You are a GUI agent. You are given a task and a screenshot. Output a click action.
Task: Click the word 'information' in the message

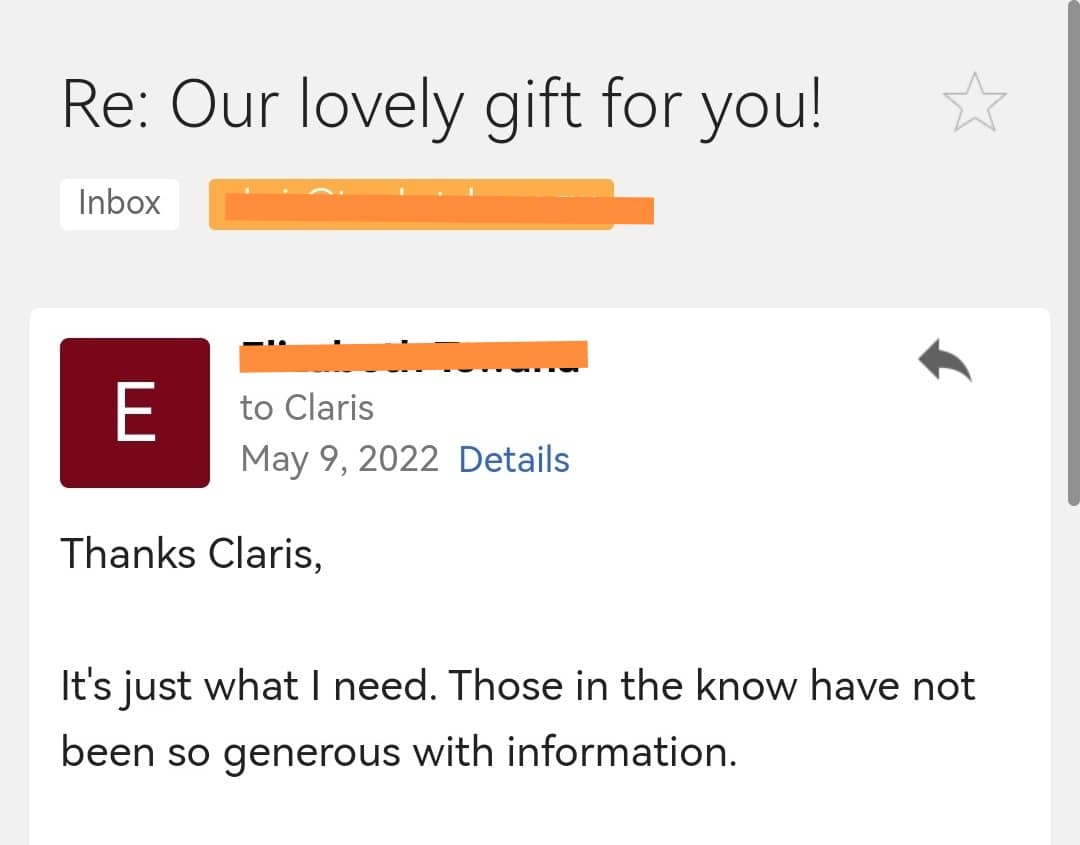(620, 752)
